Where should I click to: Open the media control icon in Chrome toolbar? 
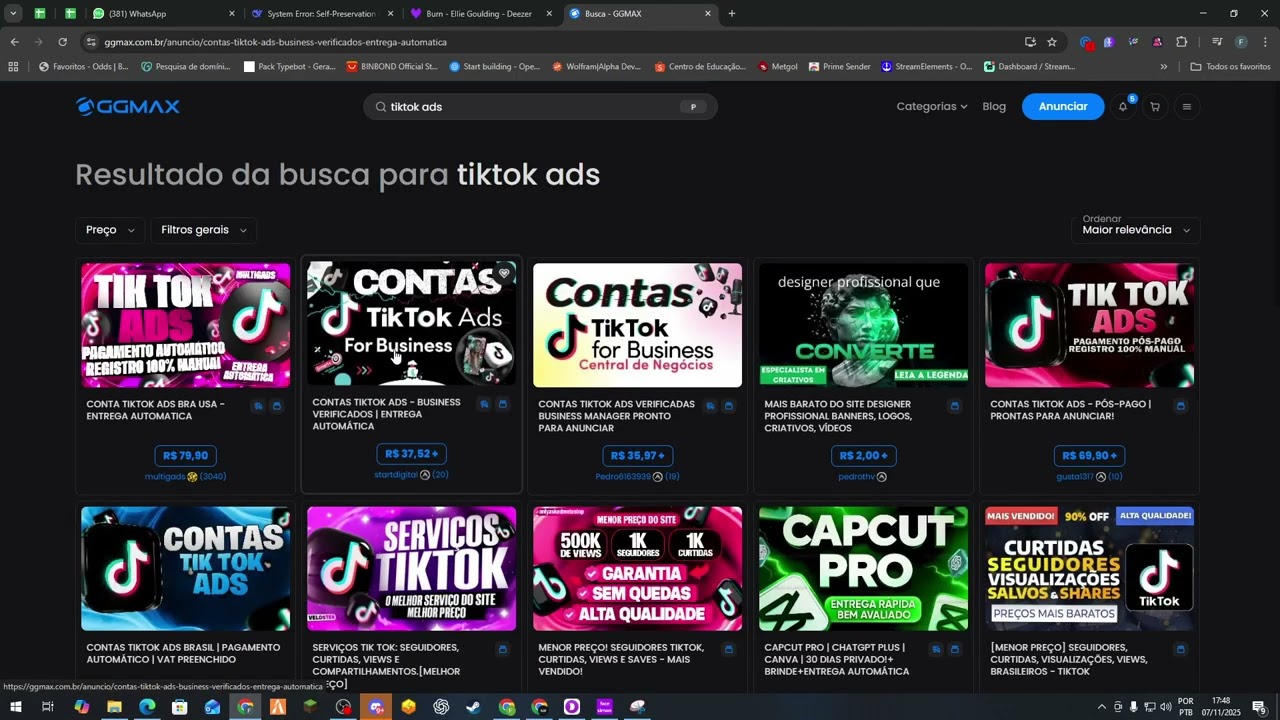tap(1217, 42)
